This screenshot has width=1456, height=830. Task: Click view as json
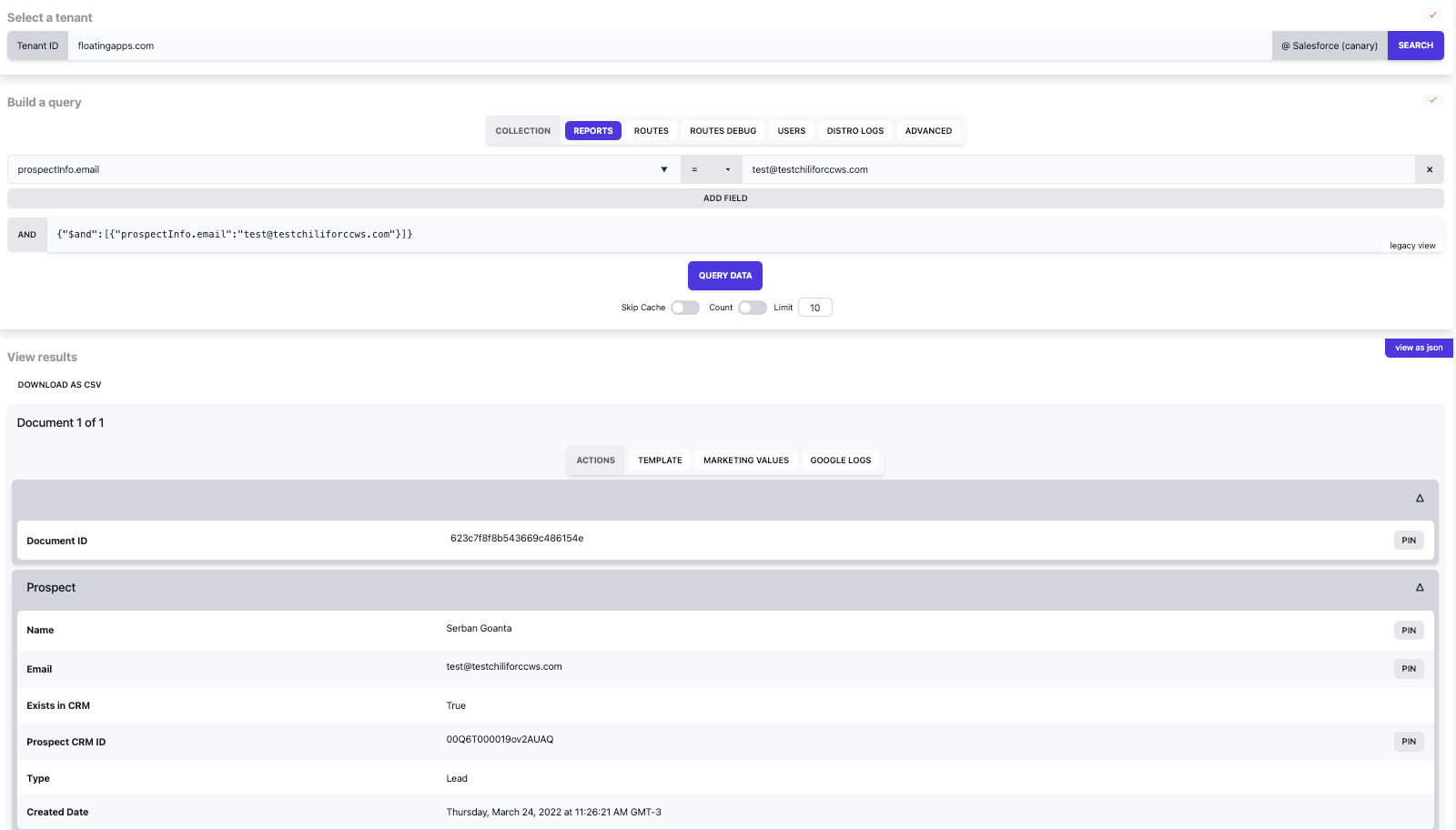pyautogui.click(x=1419, y=348)
